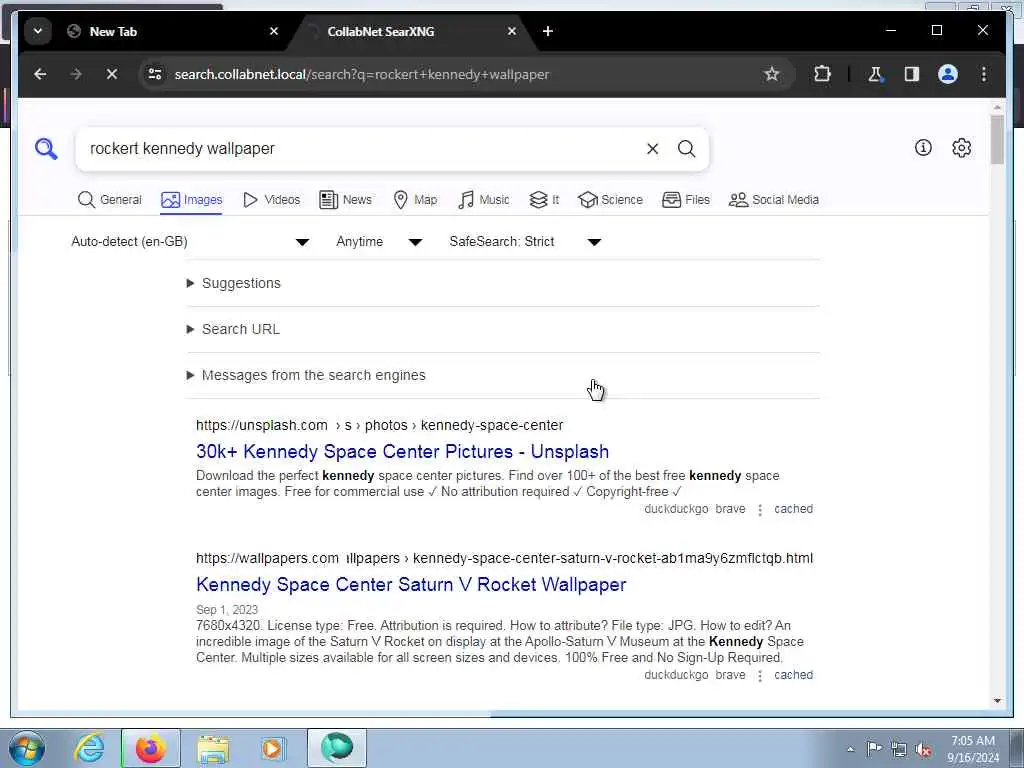1024x768 pixels.
Task: Open the Files search category
Action: pyautogui.click(x=686, y=200)
